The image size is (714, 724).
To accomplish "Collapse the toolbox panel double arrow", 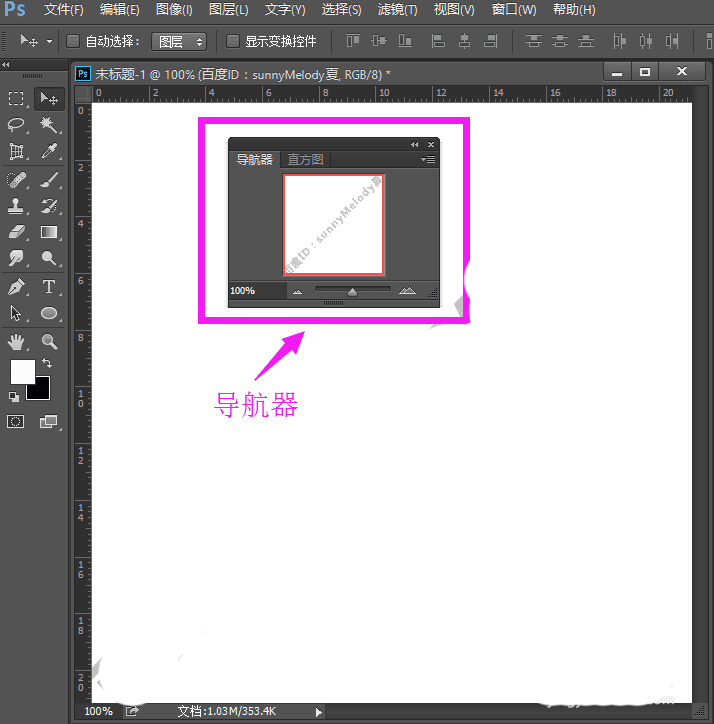I will point(6,65).
